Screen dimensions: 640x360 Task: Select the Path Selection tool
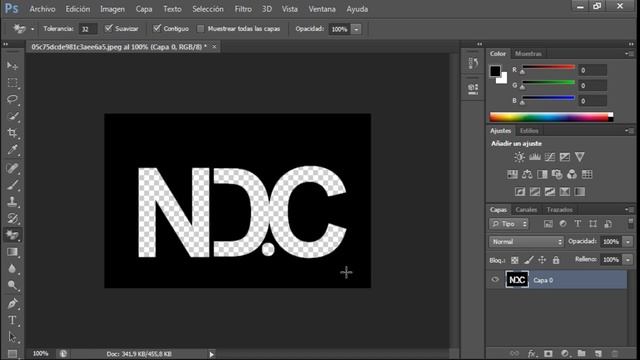12,337
